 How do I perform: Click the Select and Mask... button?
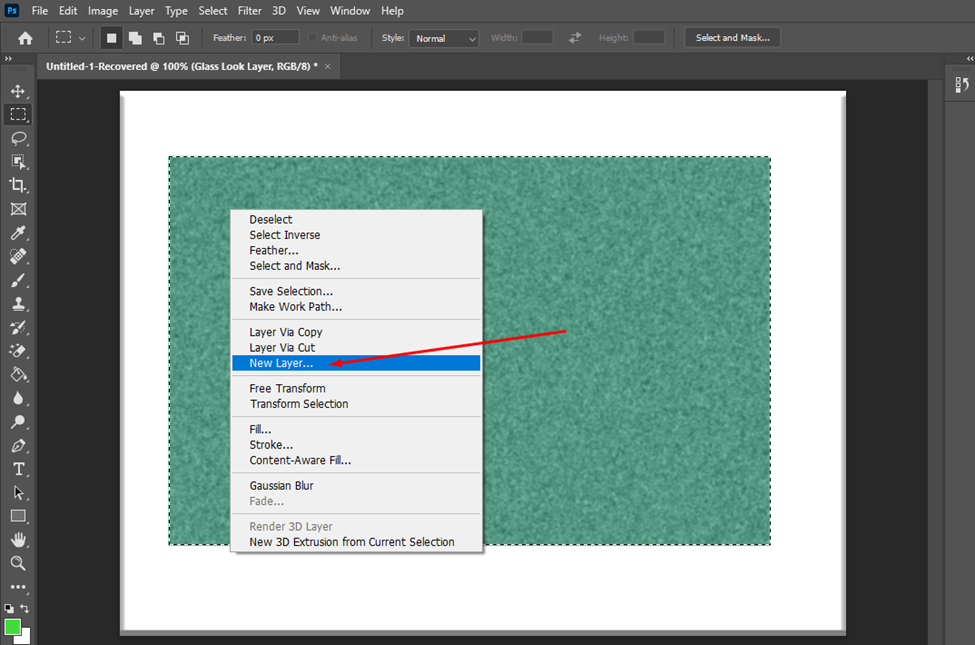tap(732, 38)
